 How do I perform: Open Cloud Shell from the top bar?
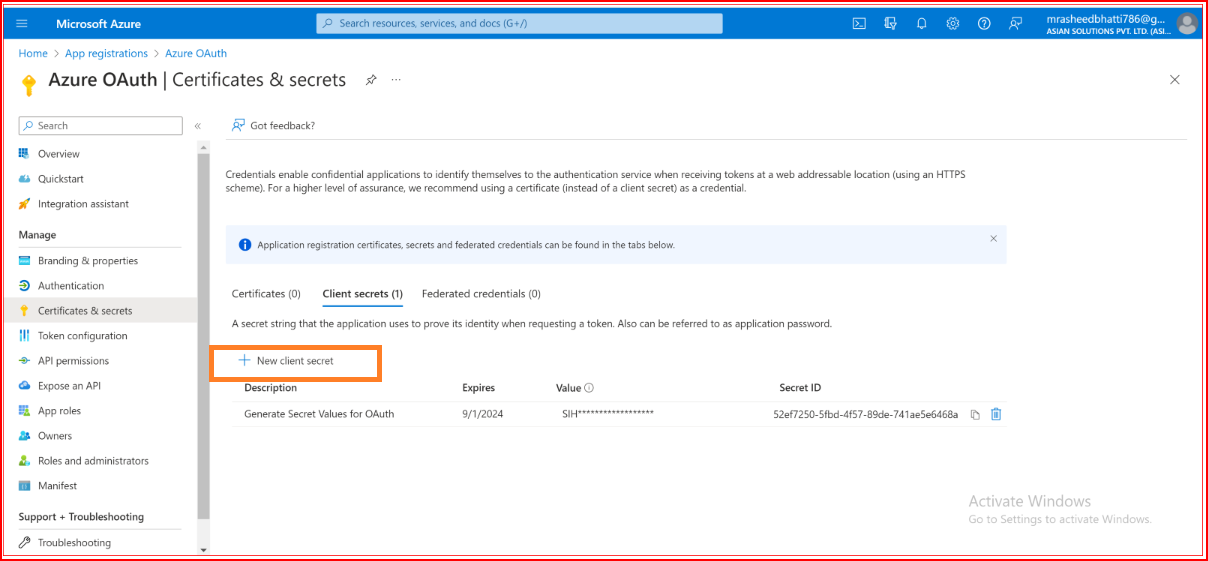pyautogui.click(x=859, y=23)
